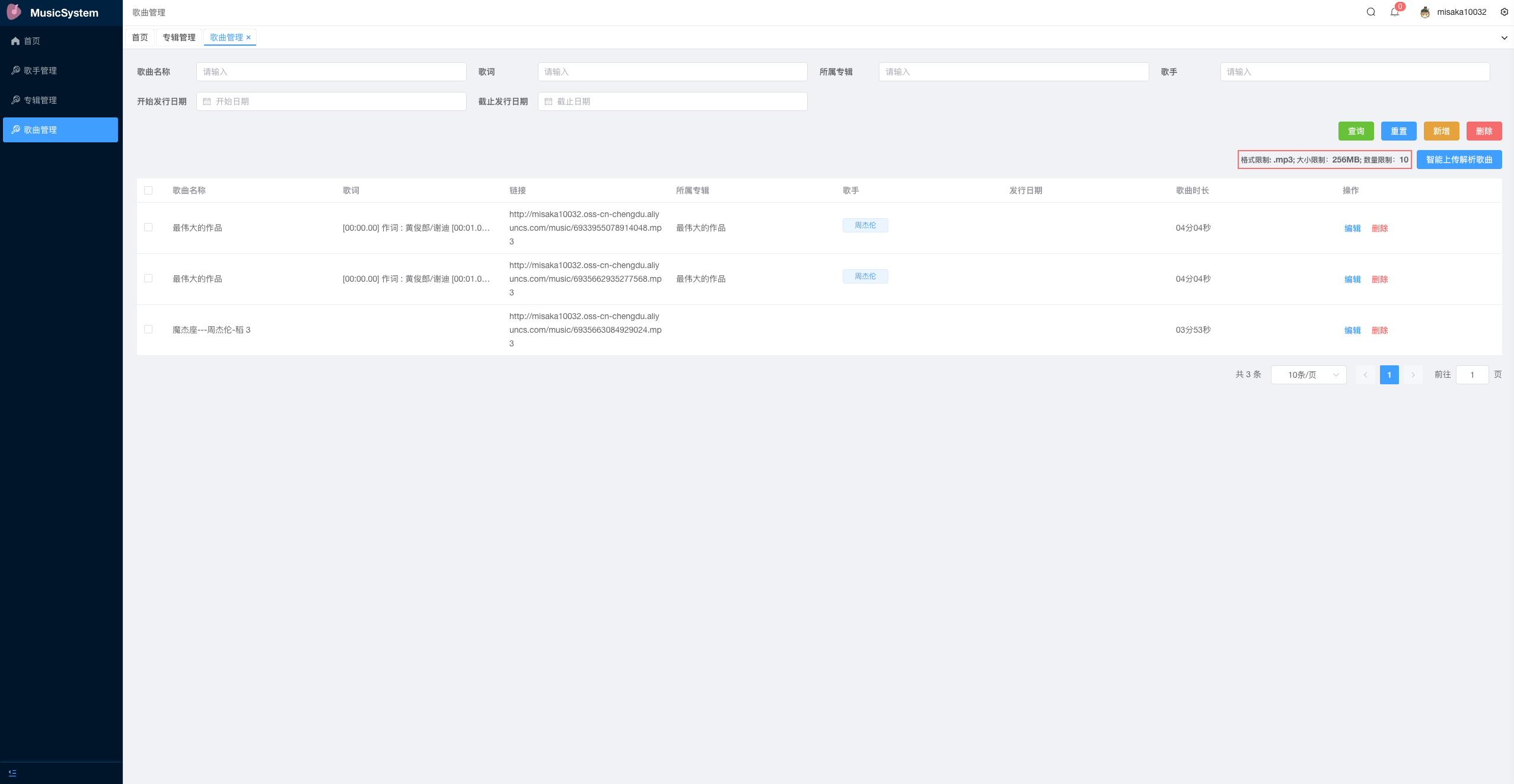Open the search magnifier in top bar
Screen dimensions: 1514x784
click(1370, 11)
